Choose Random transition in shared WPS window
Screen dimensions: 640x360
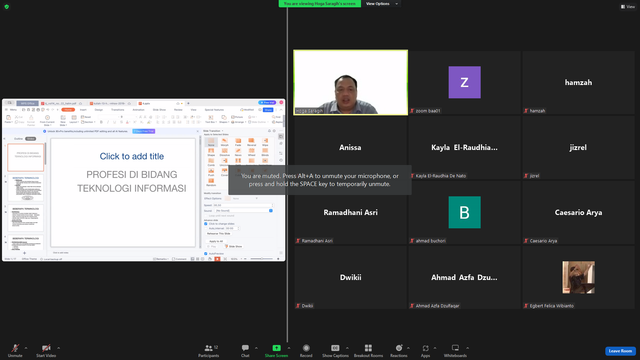[211, 182]
